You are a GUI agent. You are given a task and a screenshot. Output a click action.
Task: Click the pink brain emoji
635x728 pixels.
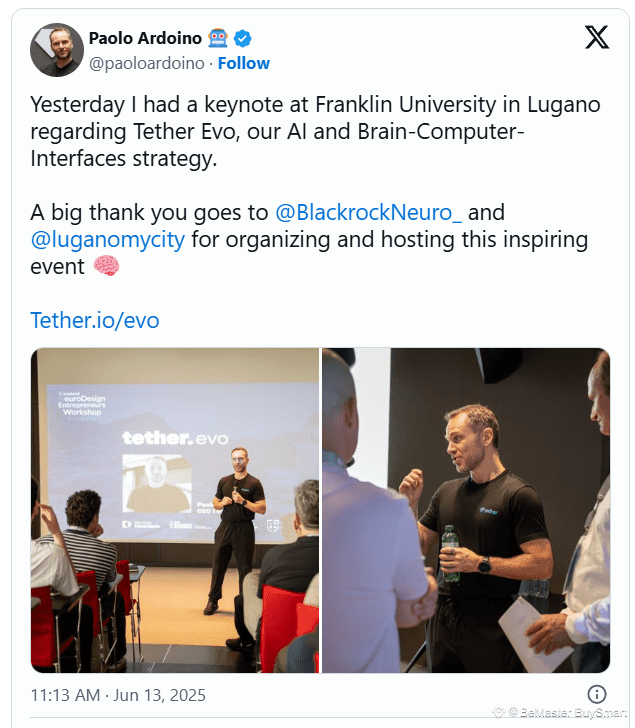point(107,267)
